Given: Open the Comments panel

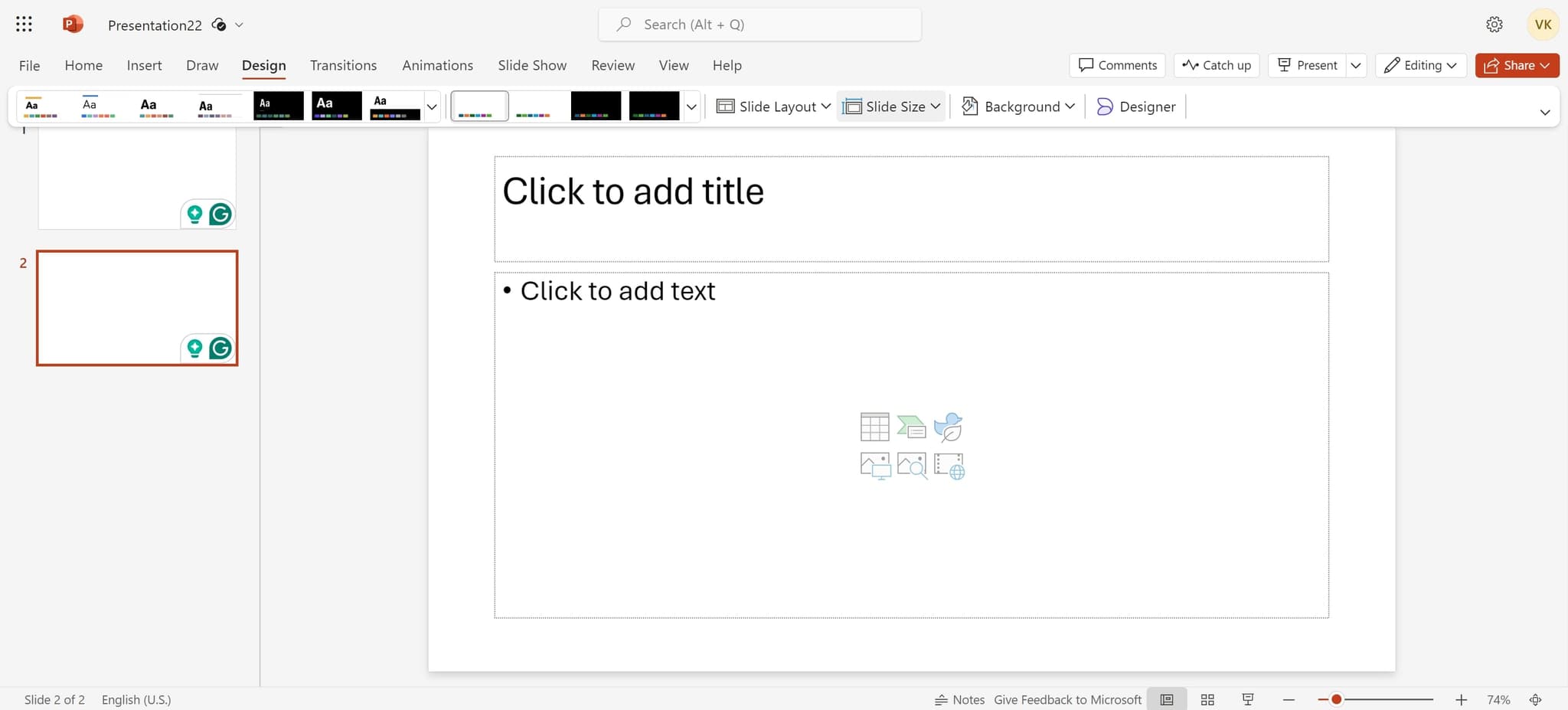Looking at the screenshot, I should [1117, 65].
